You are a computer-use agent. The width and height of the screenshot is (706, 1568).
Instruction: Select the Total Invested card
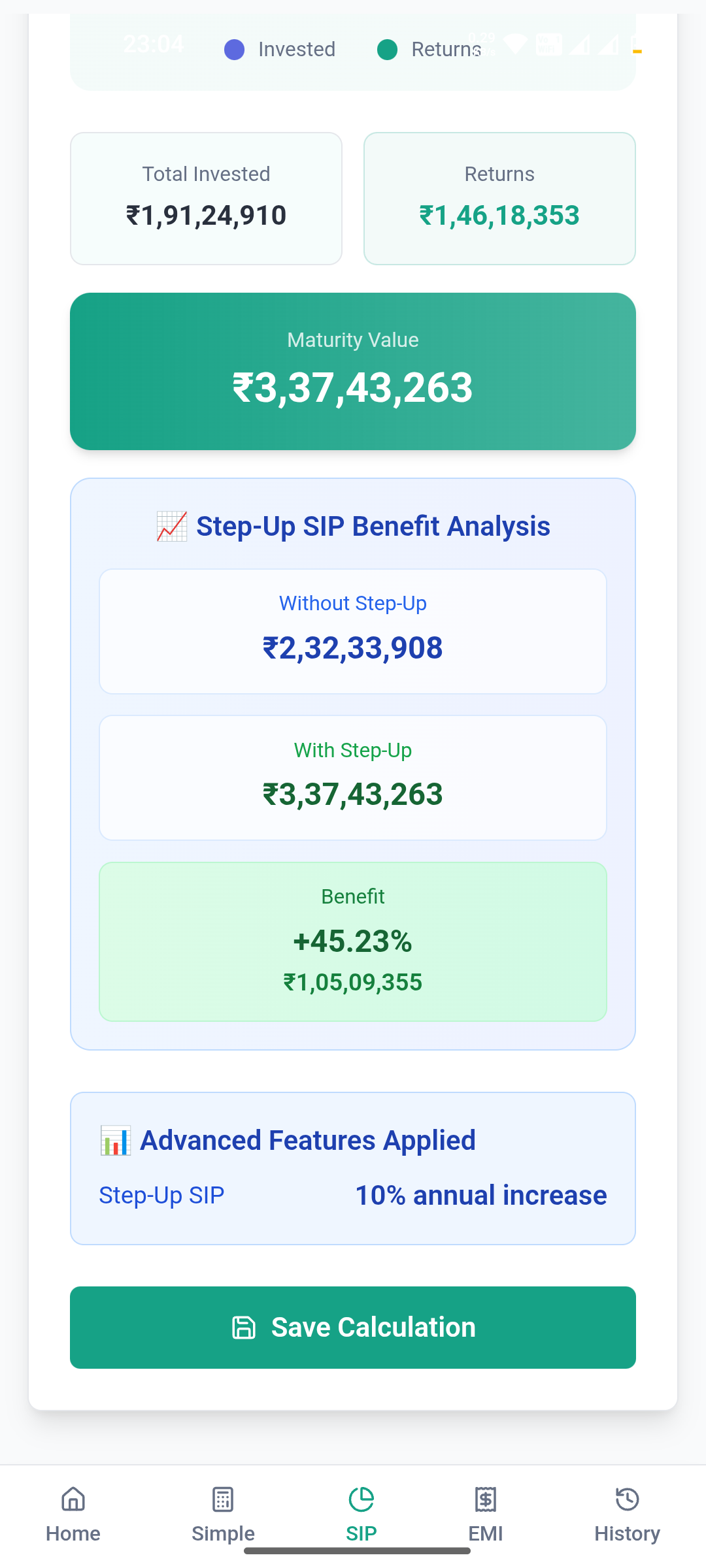pos(206,199)
